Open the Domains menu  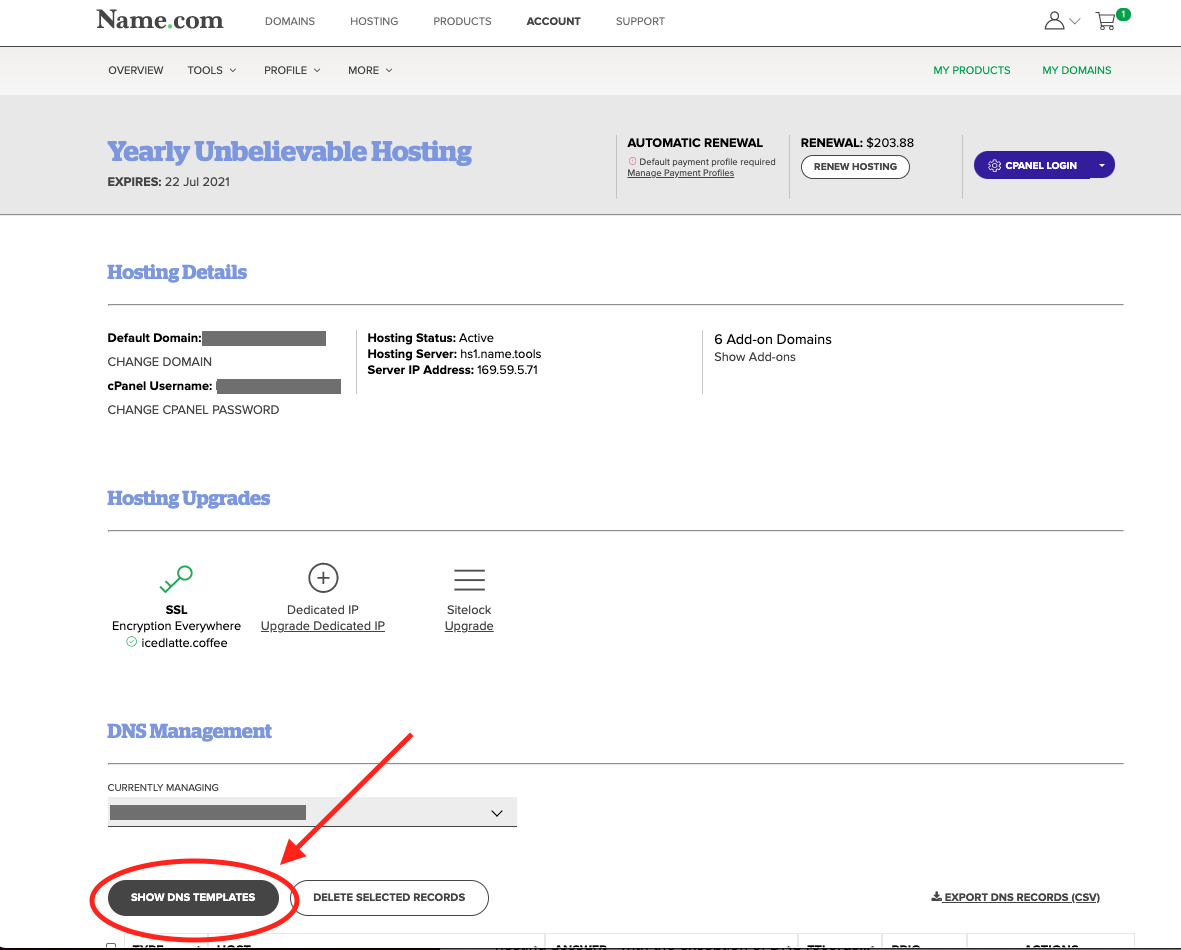pyautogui.click(x=290, y=21)
